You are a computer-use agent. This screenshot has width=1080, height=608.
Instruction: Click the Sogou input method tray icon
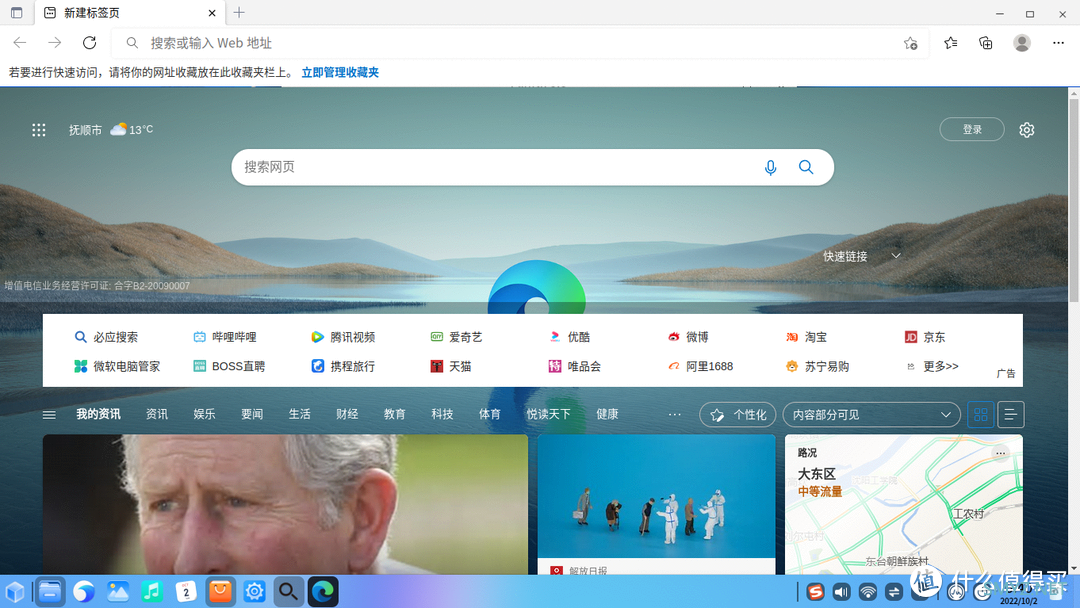point(816,591)
